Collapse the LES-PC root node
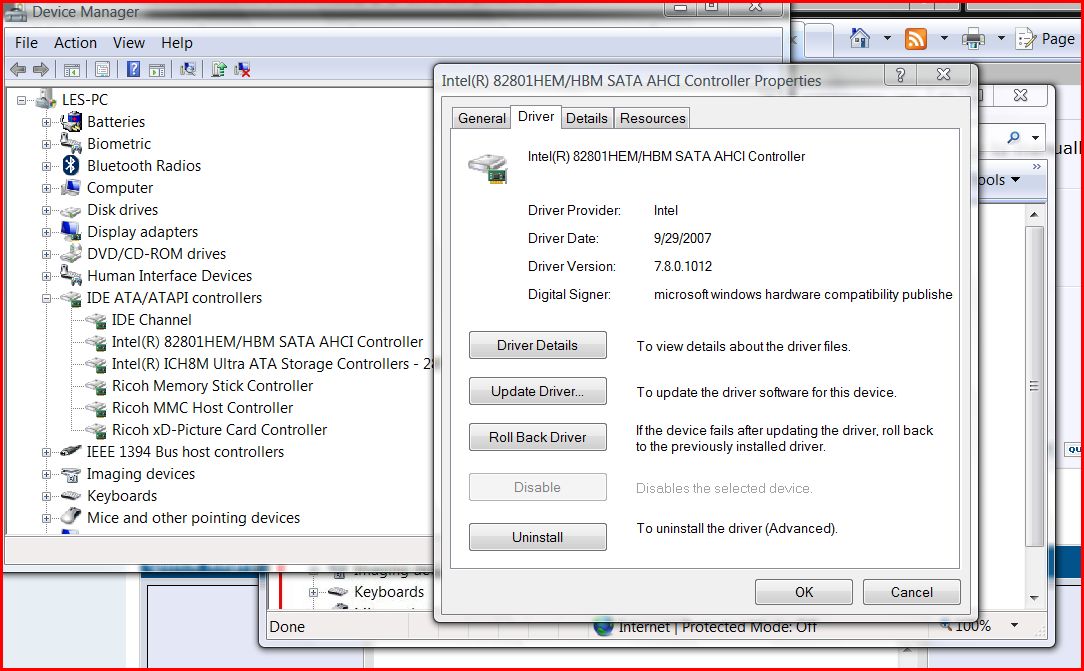The image size is (1084, 671). point(21,100)
